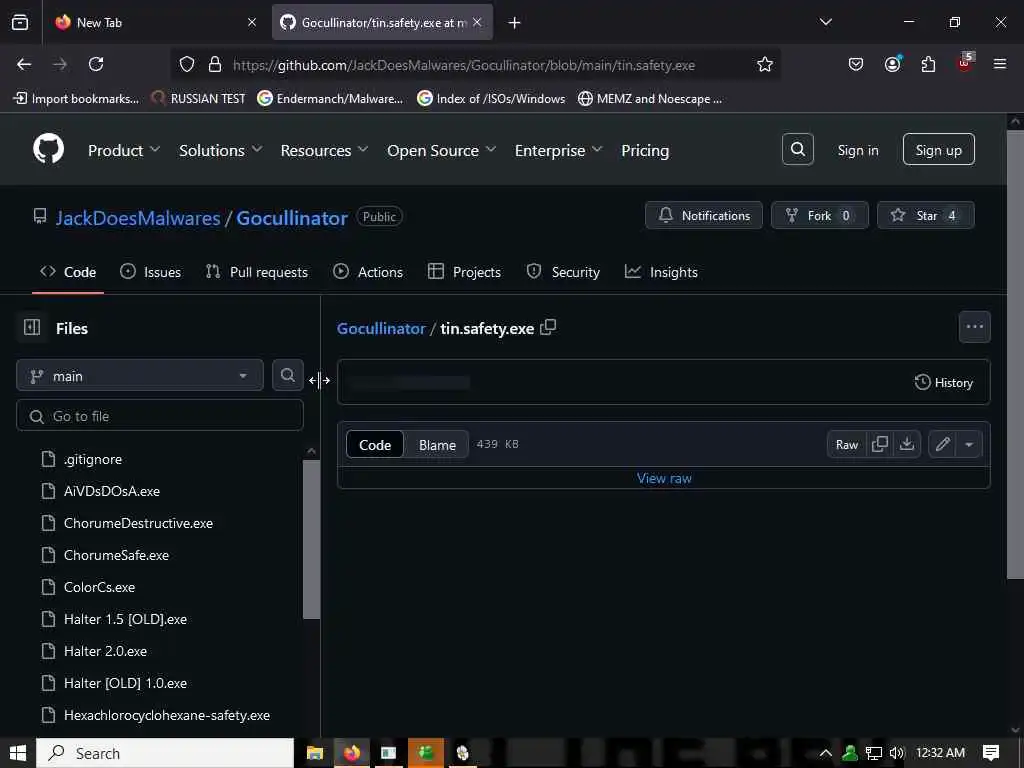Switch to Blame view toggle

coord(437,445)
